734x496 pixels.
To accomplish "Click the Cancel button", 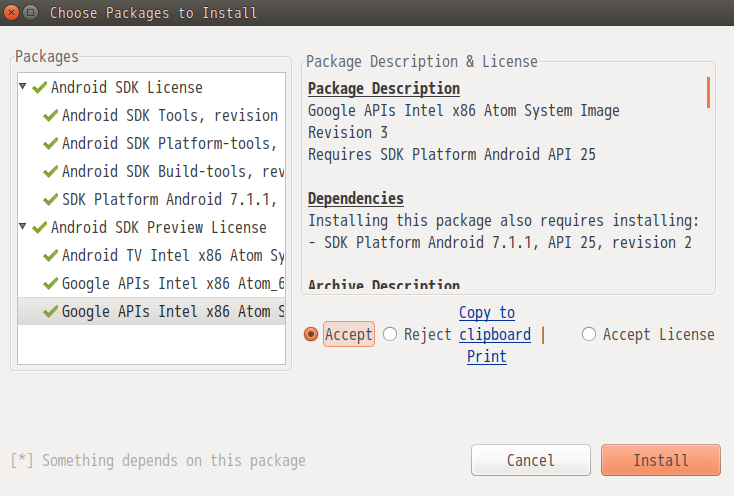I will (531, 460).
